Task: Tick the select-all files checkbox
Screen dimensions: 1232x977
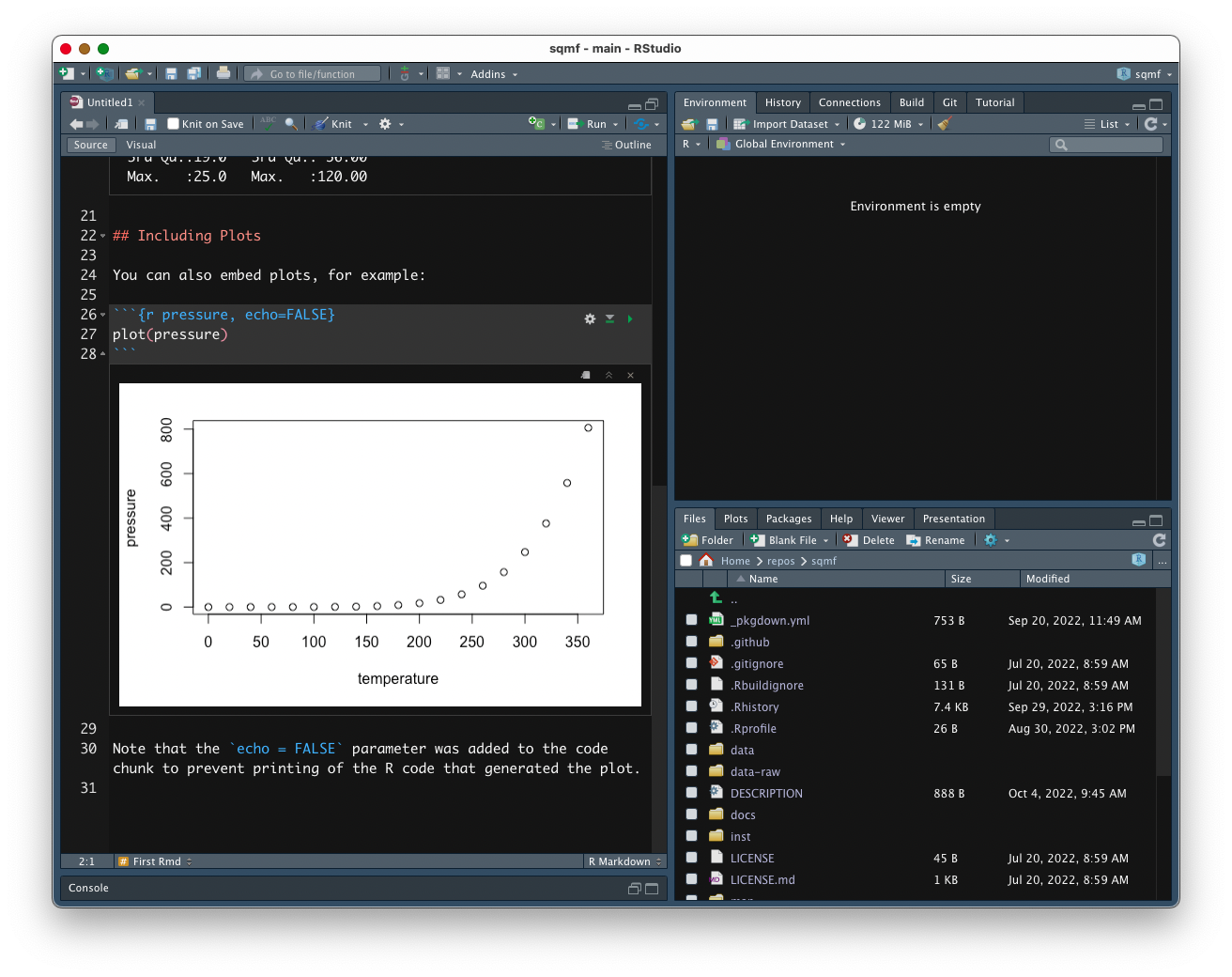Action: [x=686, y=561]
